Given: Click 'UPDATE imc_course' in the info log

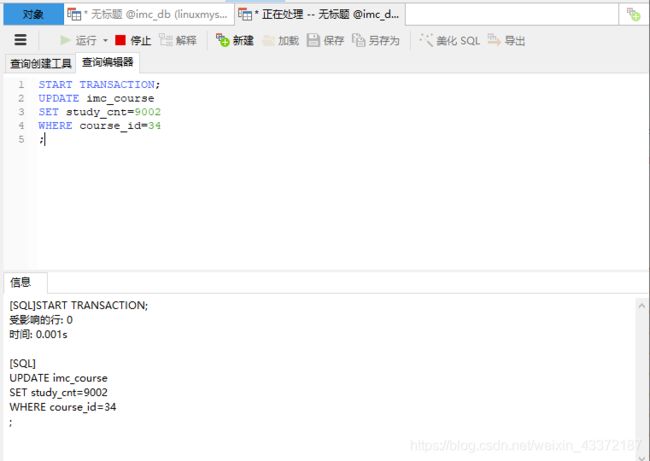Looking at the screenshot, I should click(58, 378).
